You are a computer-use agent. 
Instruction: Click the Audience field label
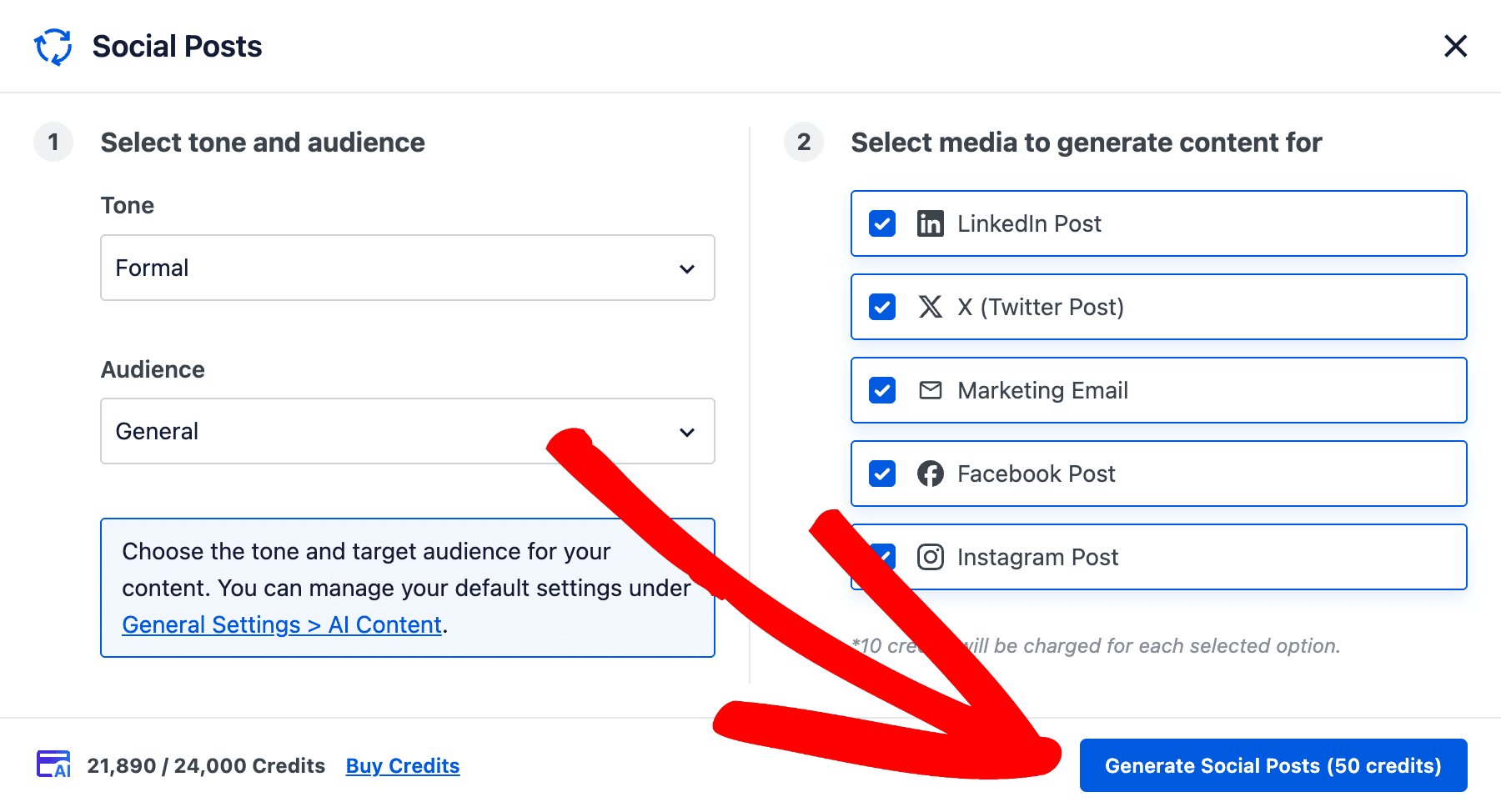coord(153,369)
